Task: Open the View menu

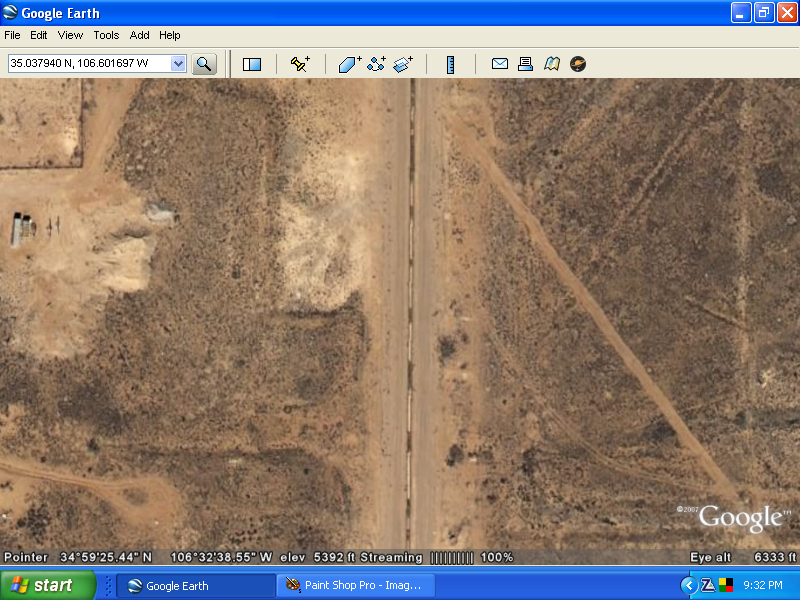Action: (x=70, y=35)
